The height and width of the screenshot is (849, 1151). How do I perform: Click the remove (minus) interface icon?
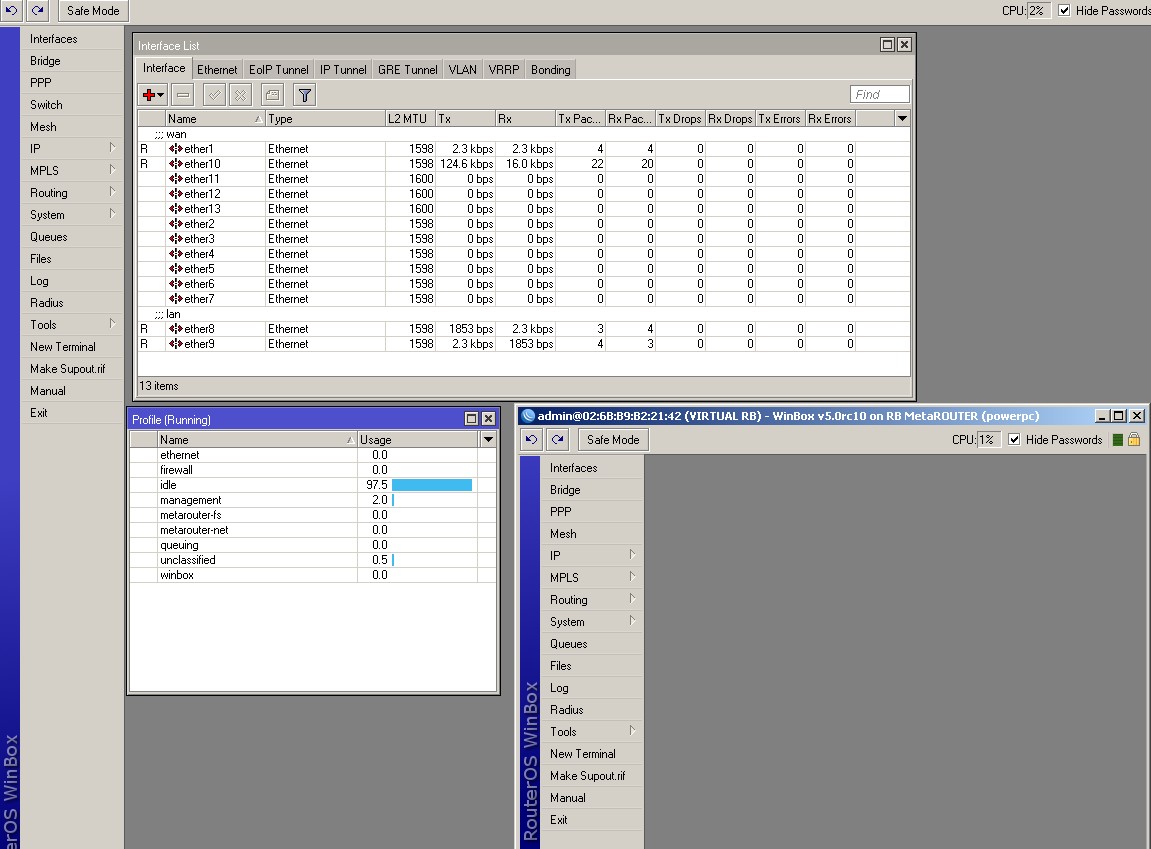184,95
